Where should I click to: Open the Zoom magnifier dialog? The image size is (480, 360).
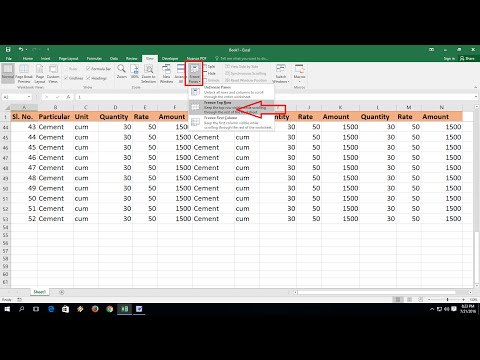(122, 72)
